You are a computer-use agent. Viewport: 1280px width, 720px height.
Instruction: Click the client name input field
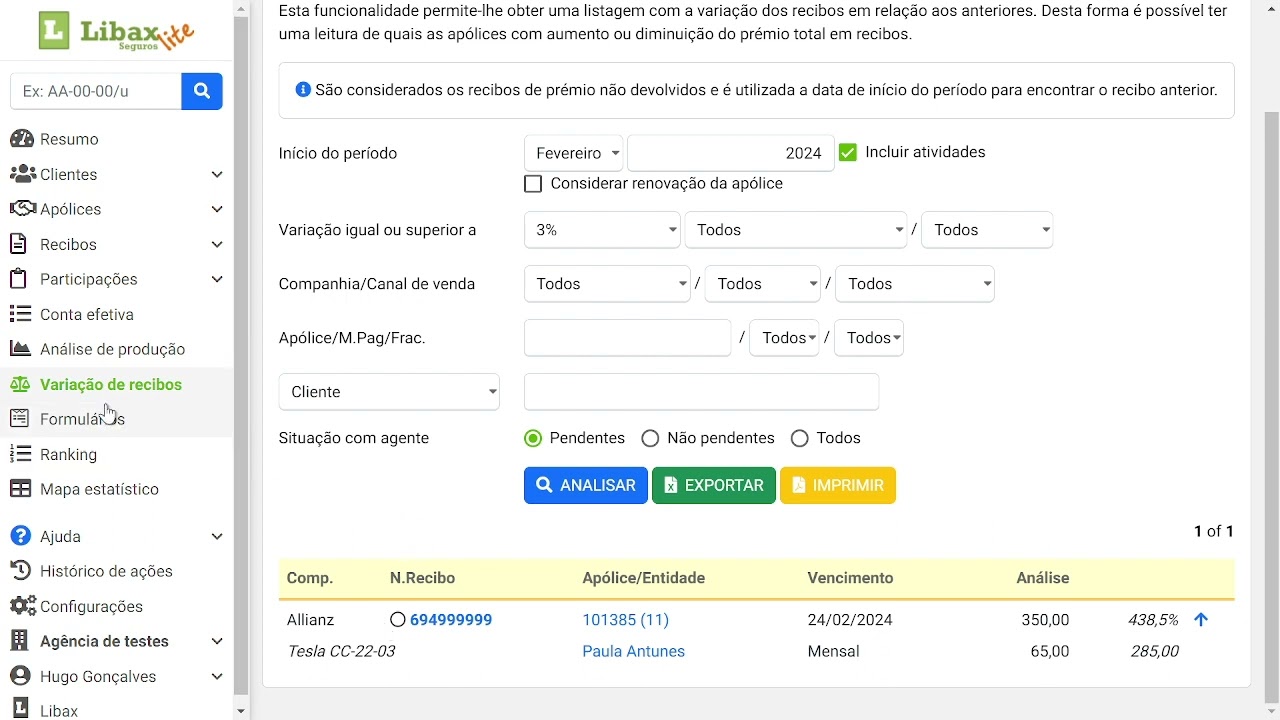pyautogui.click(x=702, y=392)
